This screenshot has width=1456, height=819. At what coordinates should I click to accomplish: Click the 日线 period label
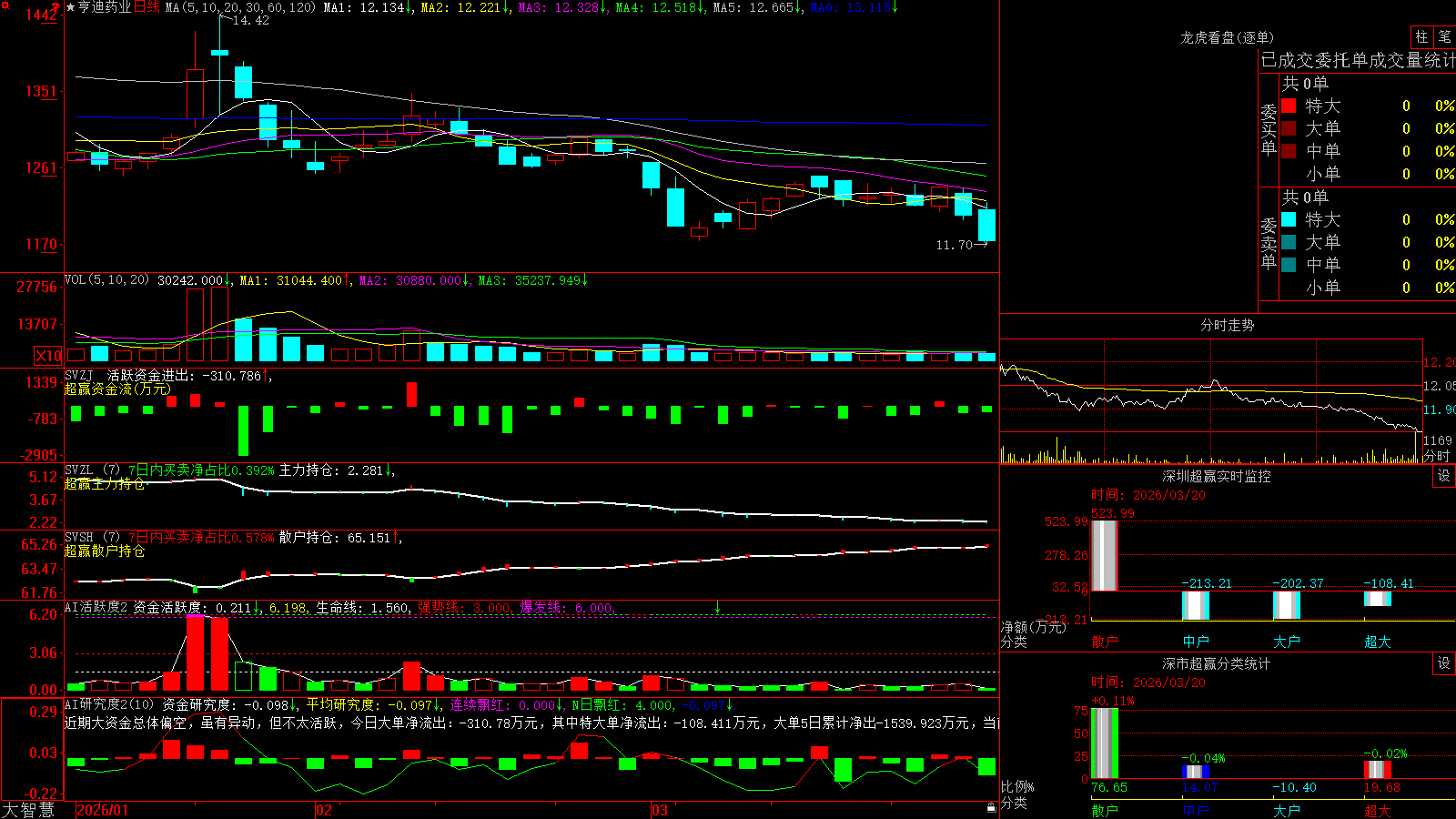coord(147,7)
